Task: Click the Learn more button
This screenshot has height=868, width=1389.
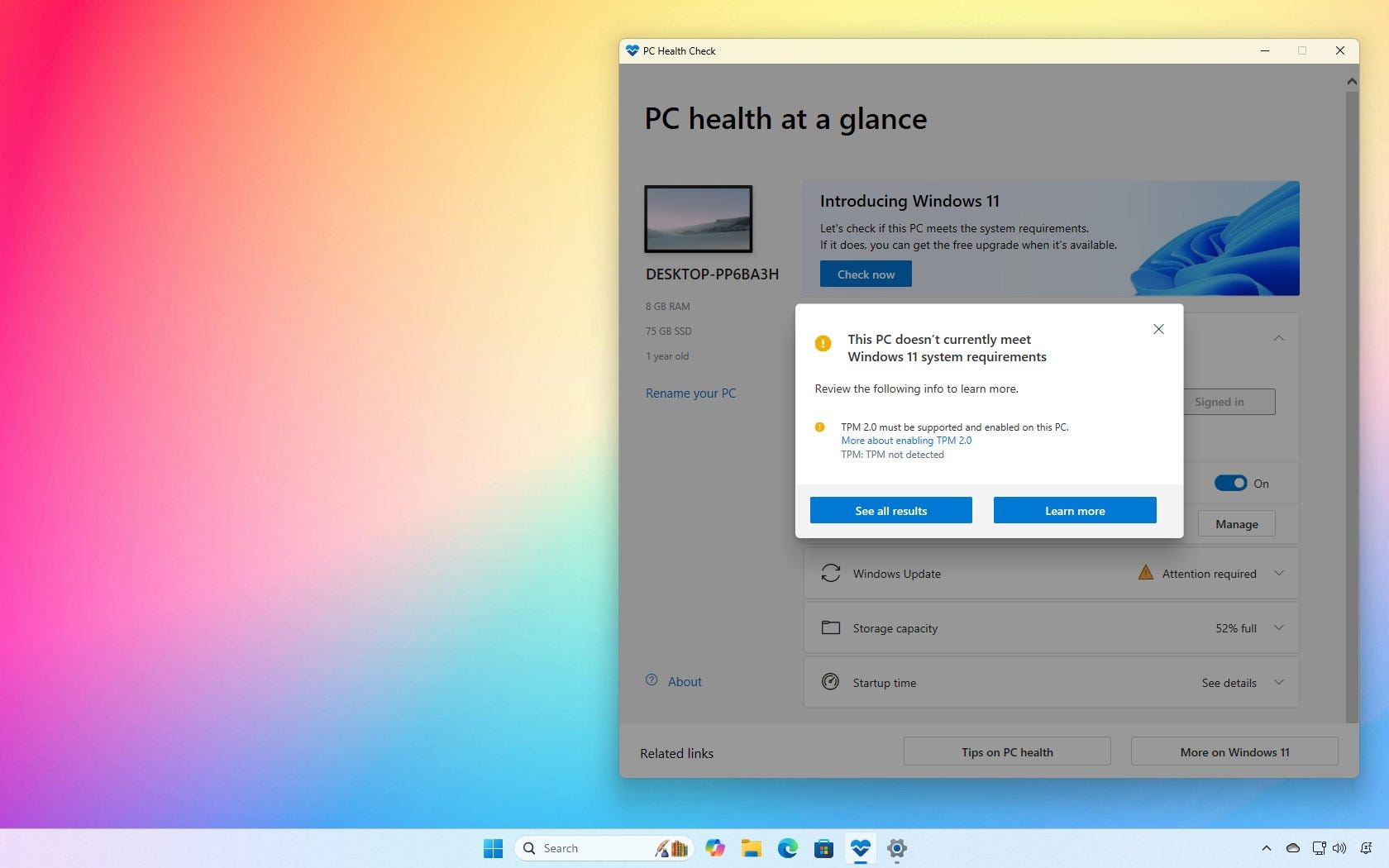Action: (x=1075, y=511)
